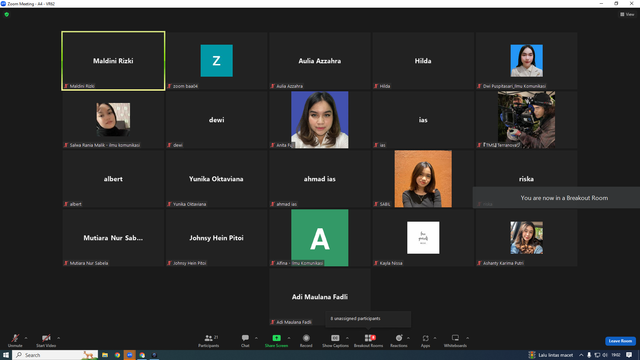The image size is (640, 360).
Task: Click the Zoom app icon in taskbar
Action: tap(129, 355)
